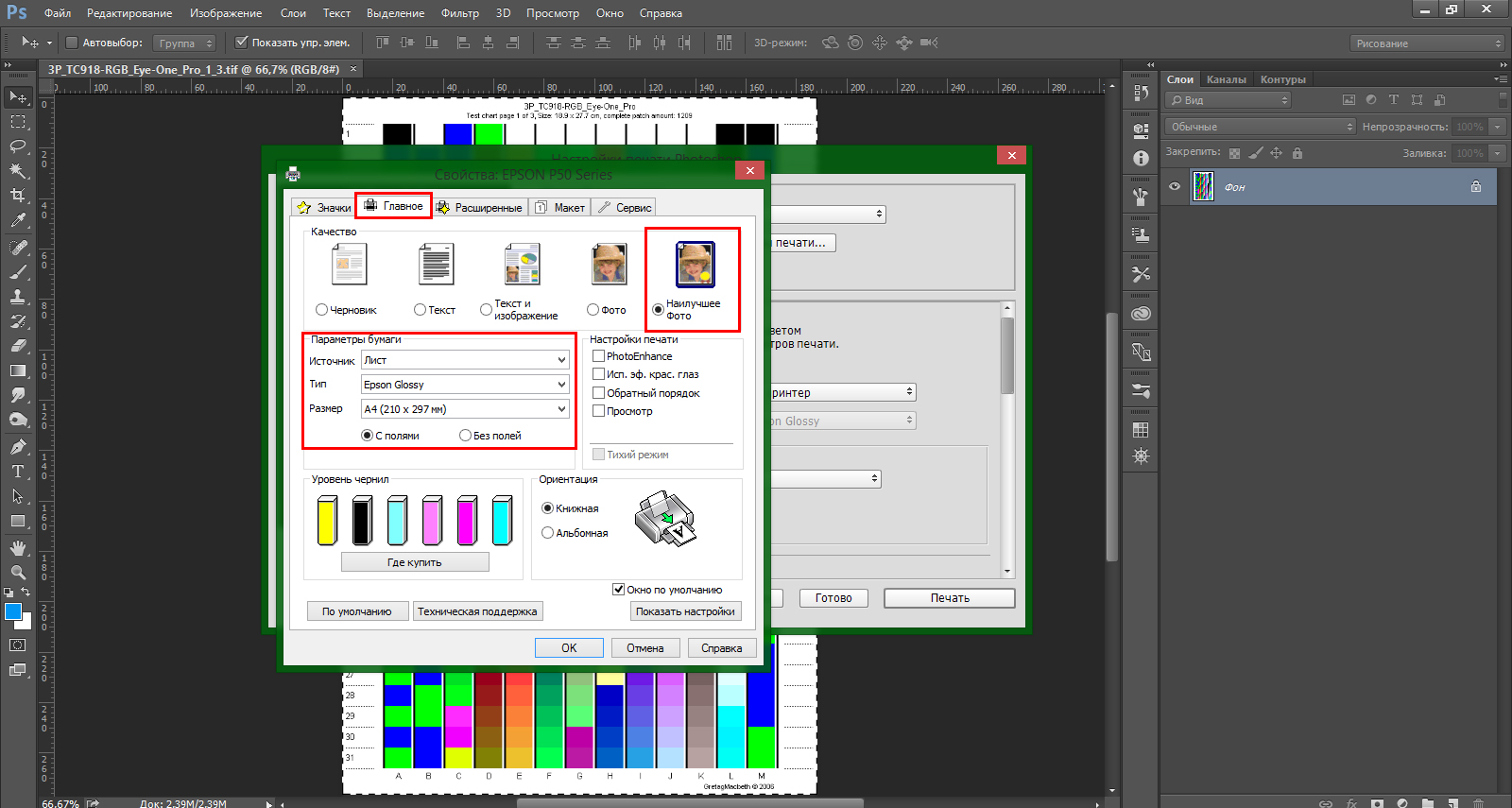Click the Draft quality document icon
Viewport: 1512px width, 808px height.
click(349, 264)
